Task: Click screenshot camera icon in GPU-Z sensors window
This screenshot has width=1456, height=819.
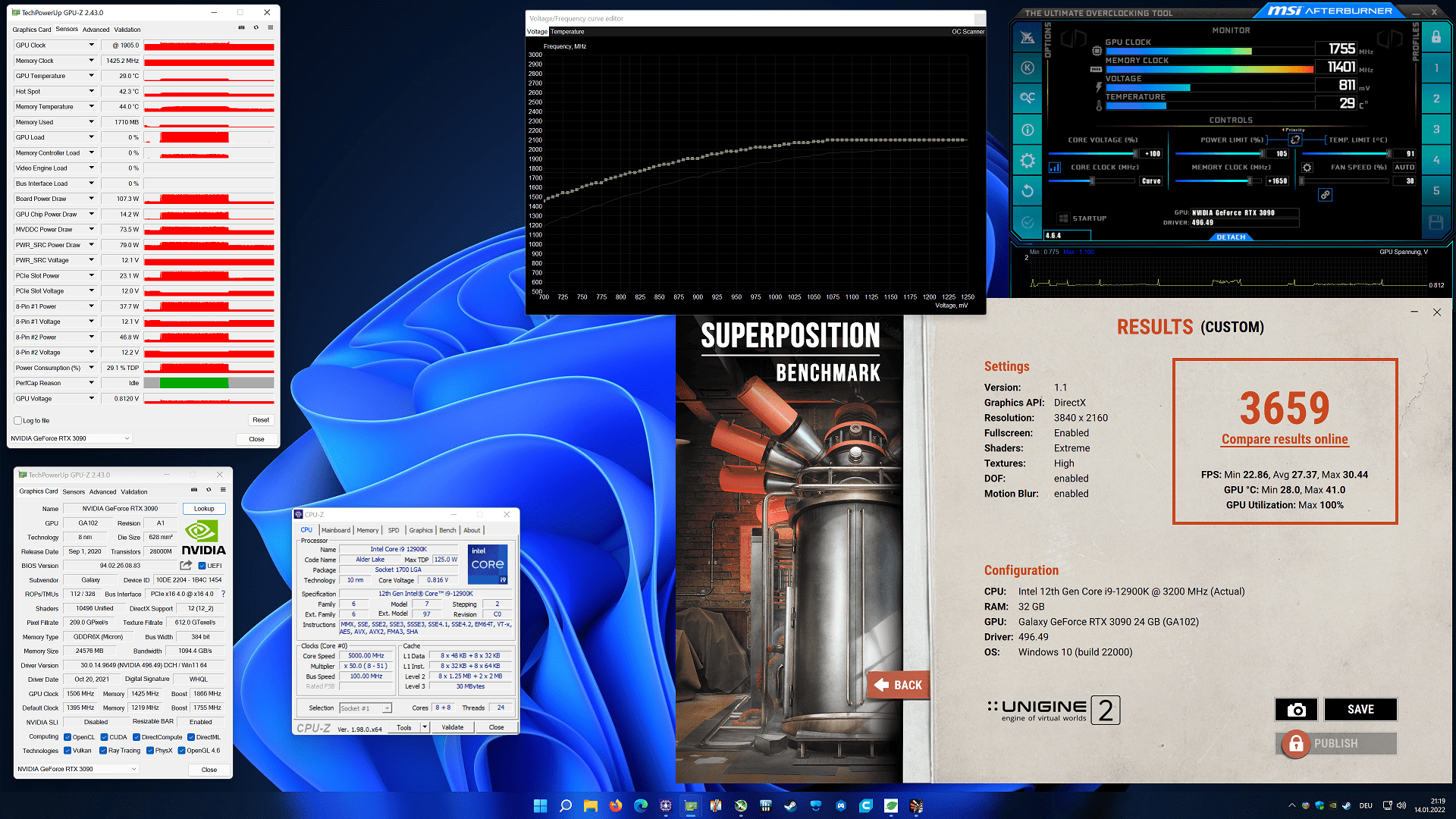Action: [242, 27]
